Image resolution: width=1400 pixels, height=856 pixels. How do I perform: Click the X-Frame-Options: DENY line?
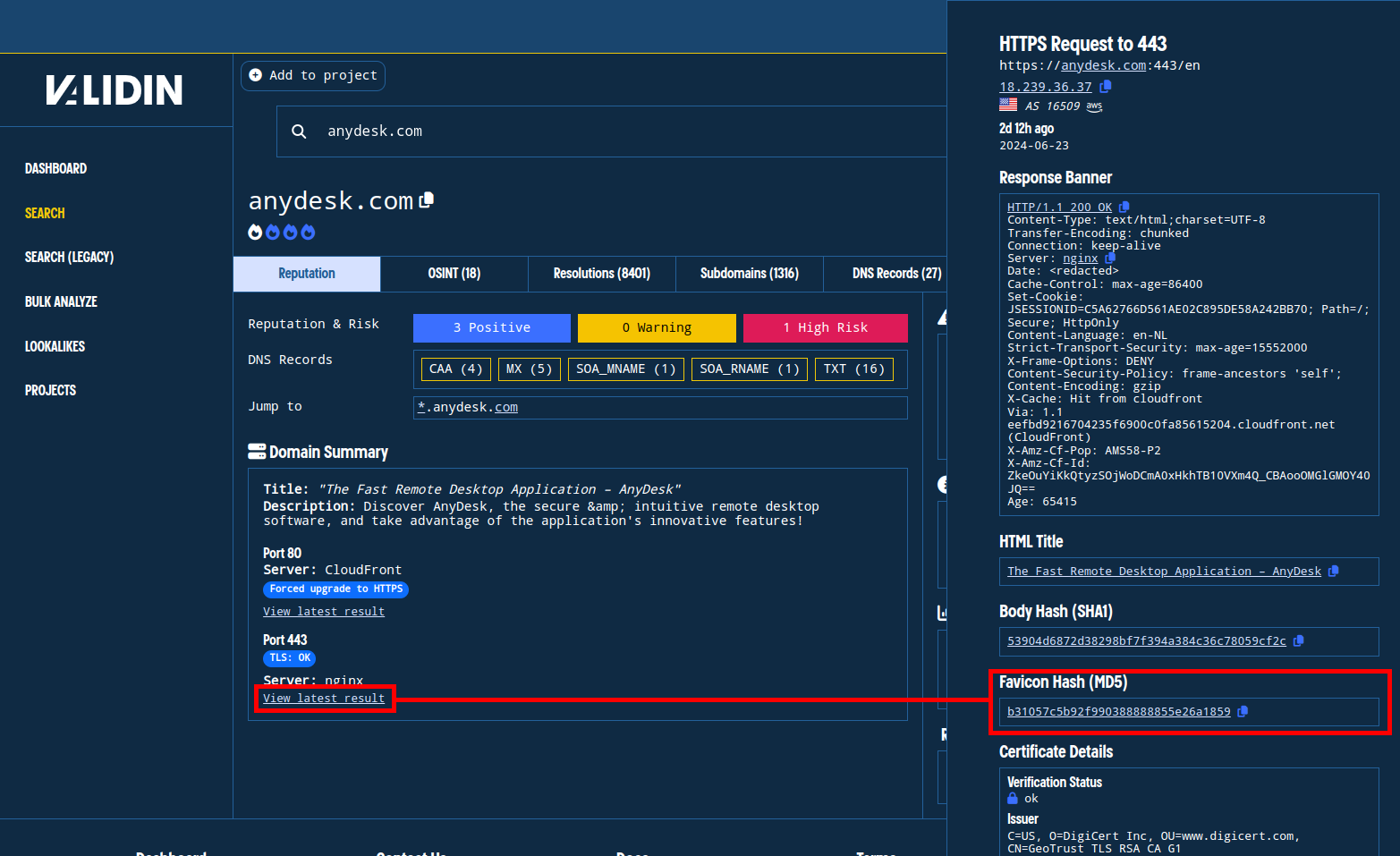pos(1081,361)
